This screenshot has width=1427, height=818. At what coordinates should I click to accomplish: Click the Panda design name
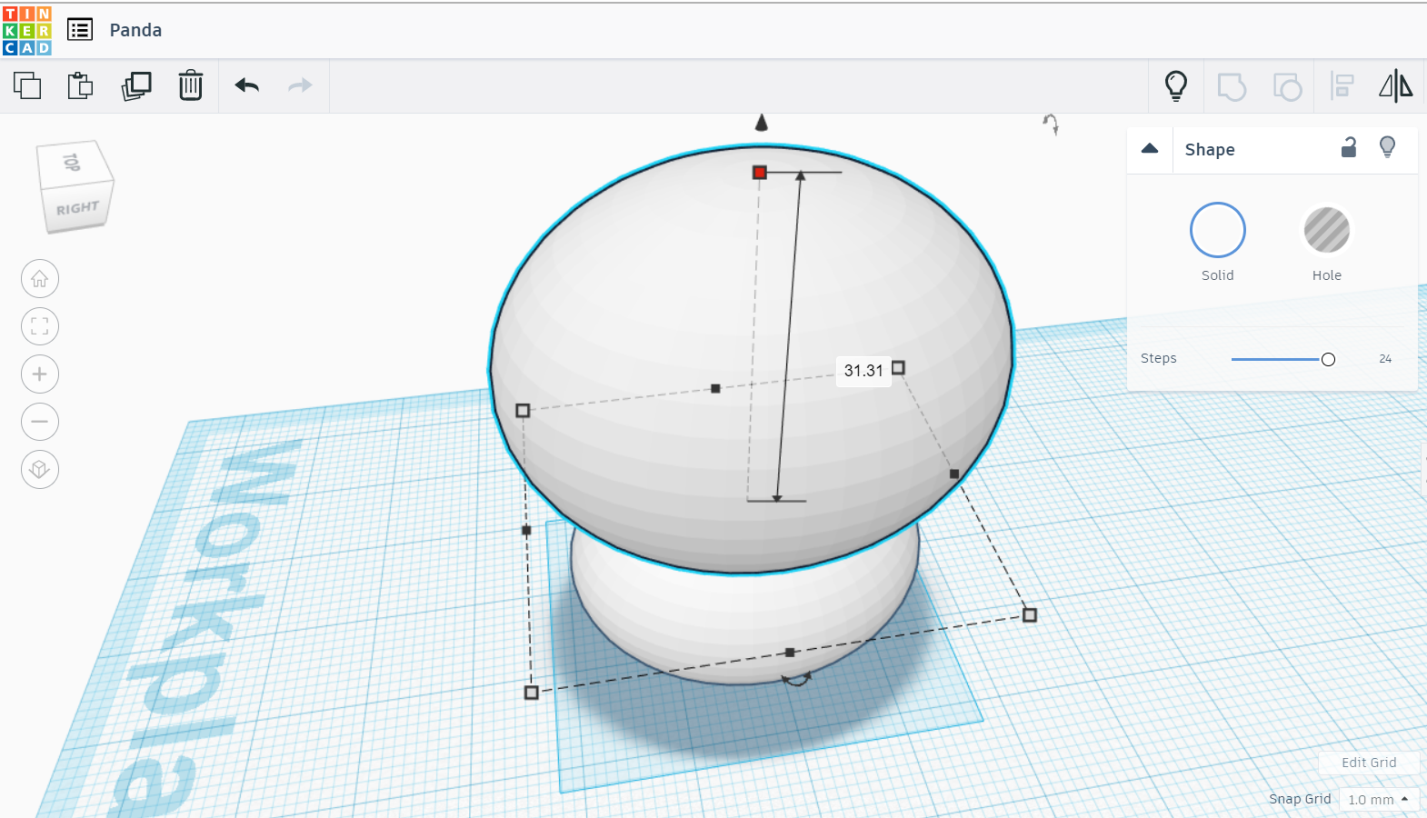point(136,30)
